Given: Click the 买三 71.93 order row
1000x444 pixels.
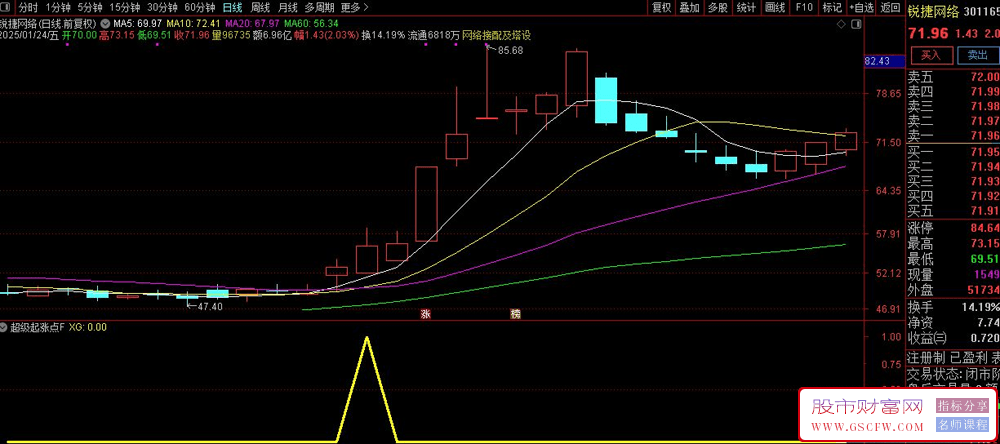Looking at the screenshot, I should click(953, 181).
